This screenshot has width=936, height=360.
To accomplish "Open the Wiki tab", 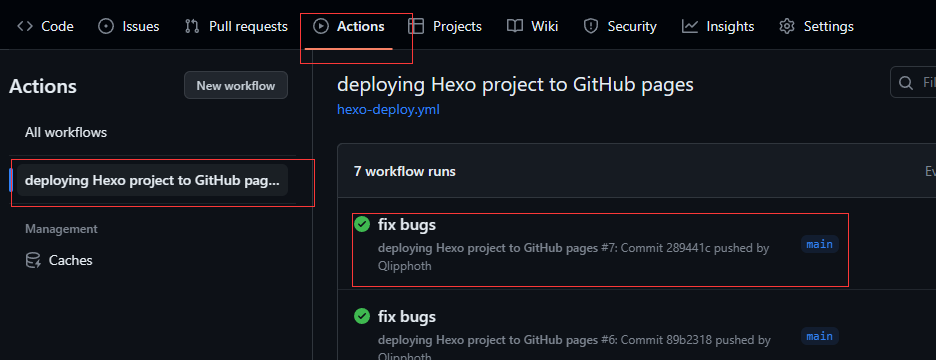I will tap(532, 26).
